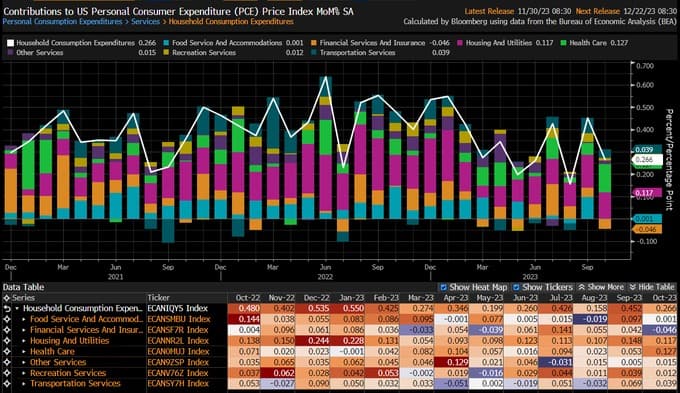Click the crosshair icon in the Series header

(x=7, y=298)
